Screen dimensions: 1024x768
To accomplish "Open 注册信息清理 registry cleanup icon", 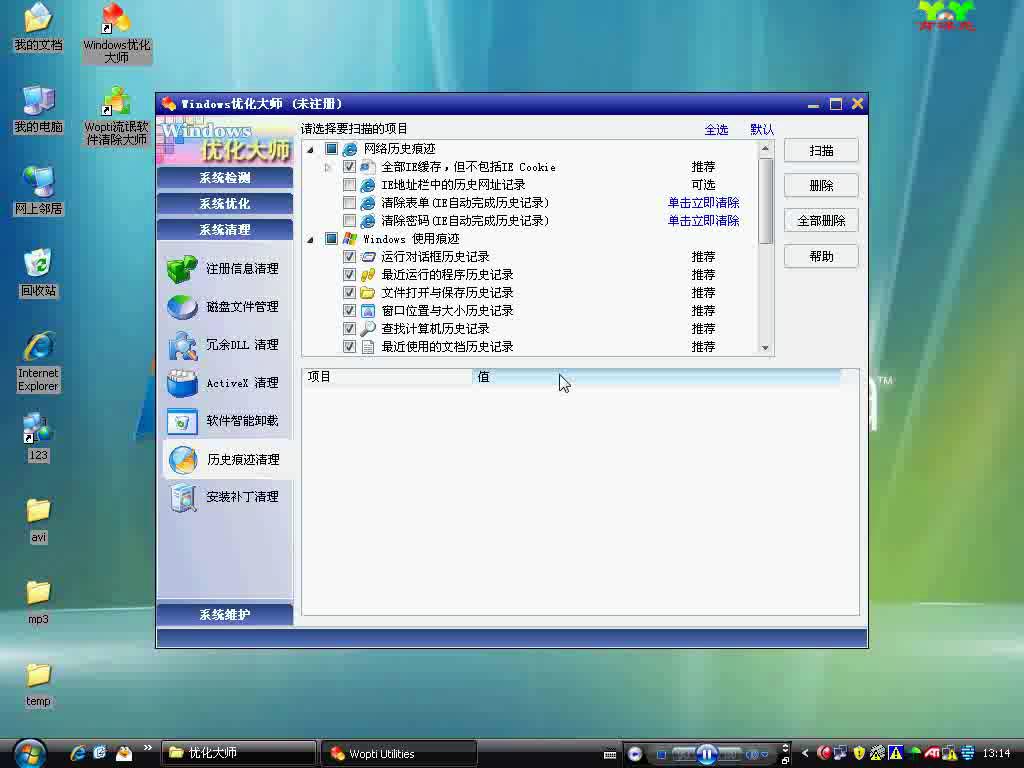I will (182, 268).
